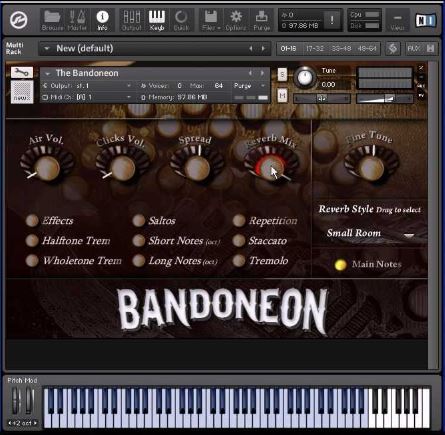Open the New (default) multi dropdown arrow

pyautogui.click(x=47, y=49)
